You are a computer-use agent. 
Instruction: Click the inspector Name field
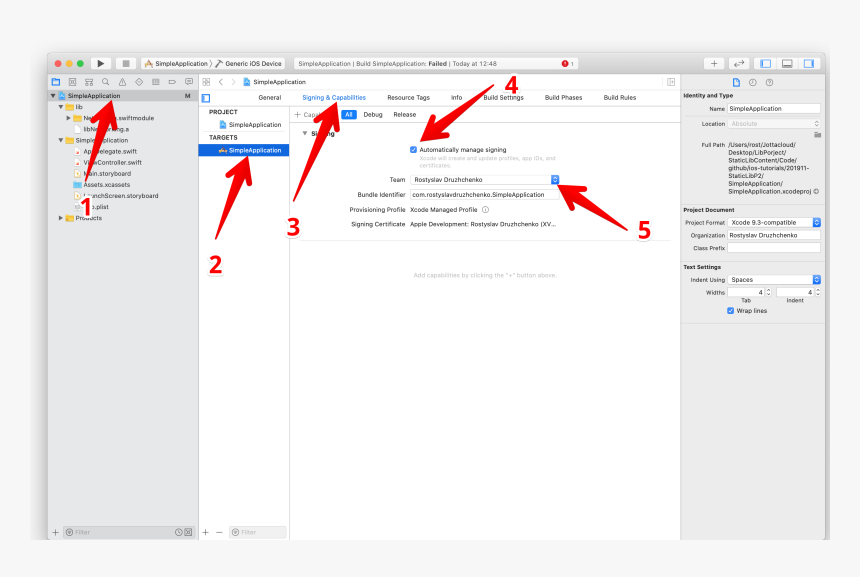pos(774,109)
